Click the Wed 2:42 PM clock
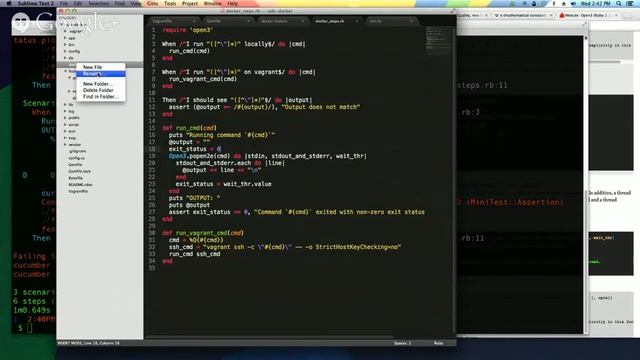 point(596,3)
